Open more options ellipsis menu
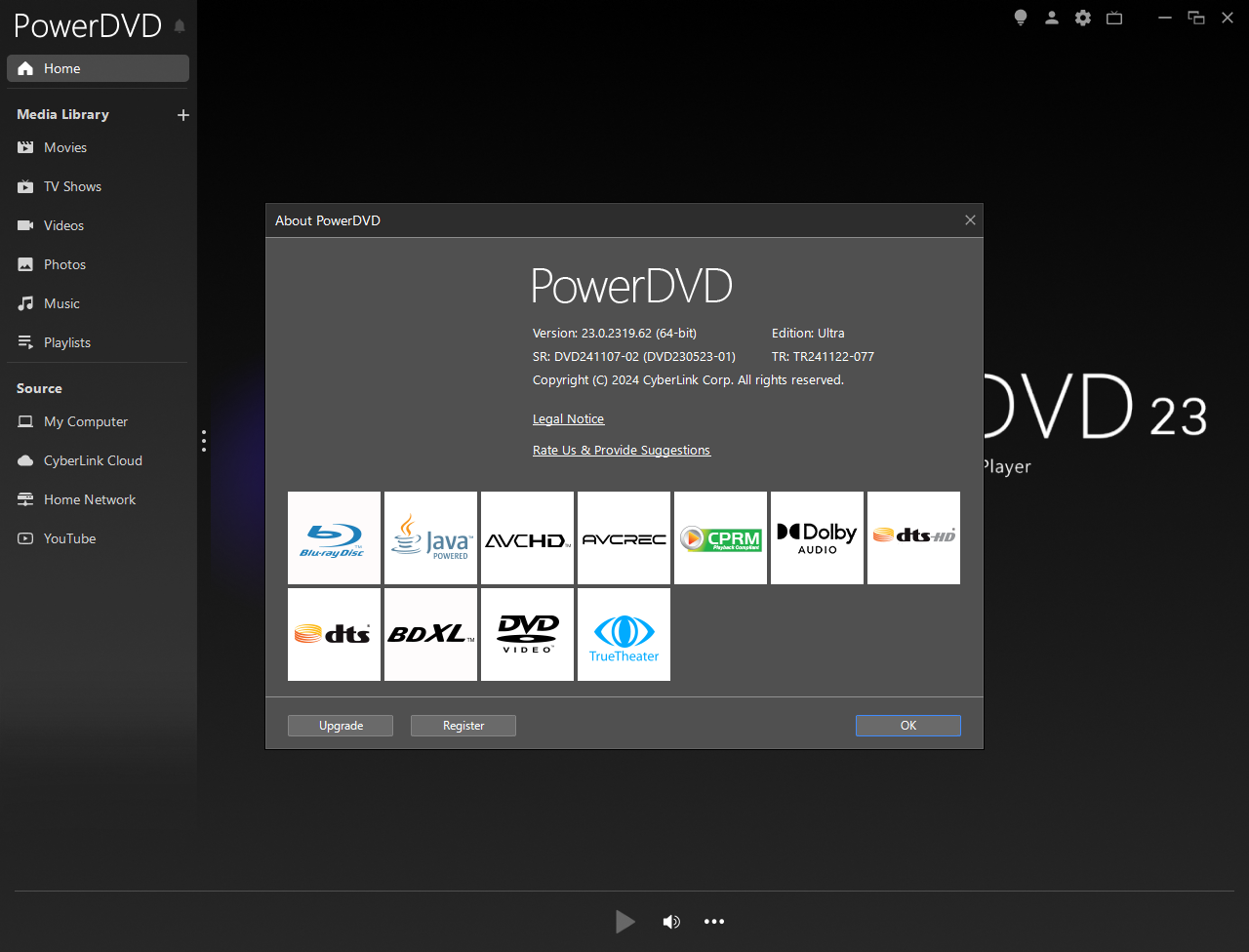 point(714,922)
